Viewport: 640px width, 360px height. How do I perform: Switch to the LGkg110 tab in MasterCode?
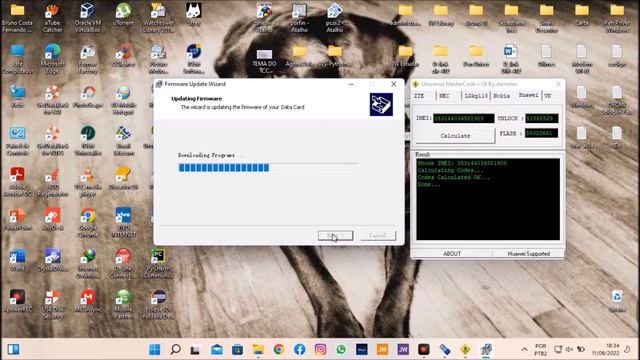pos(476,96)
